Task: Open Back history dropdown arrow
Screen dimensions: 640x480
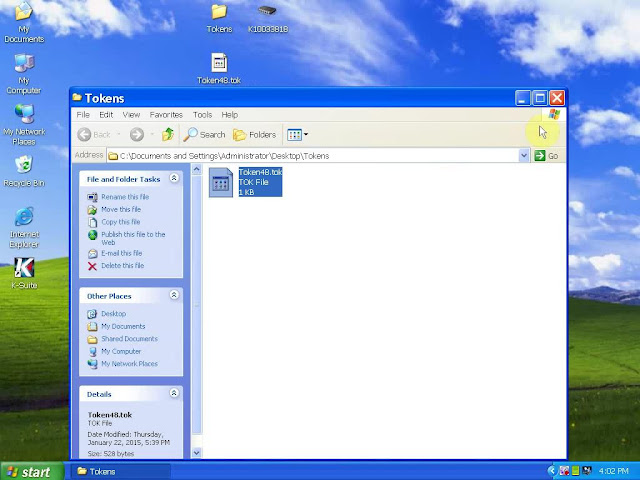Action: coord(119,134)
